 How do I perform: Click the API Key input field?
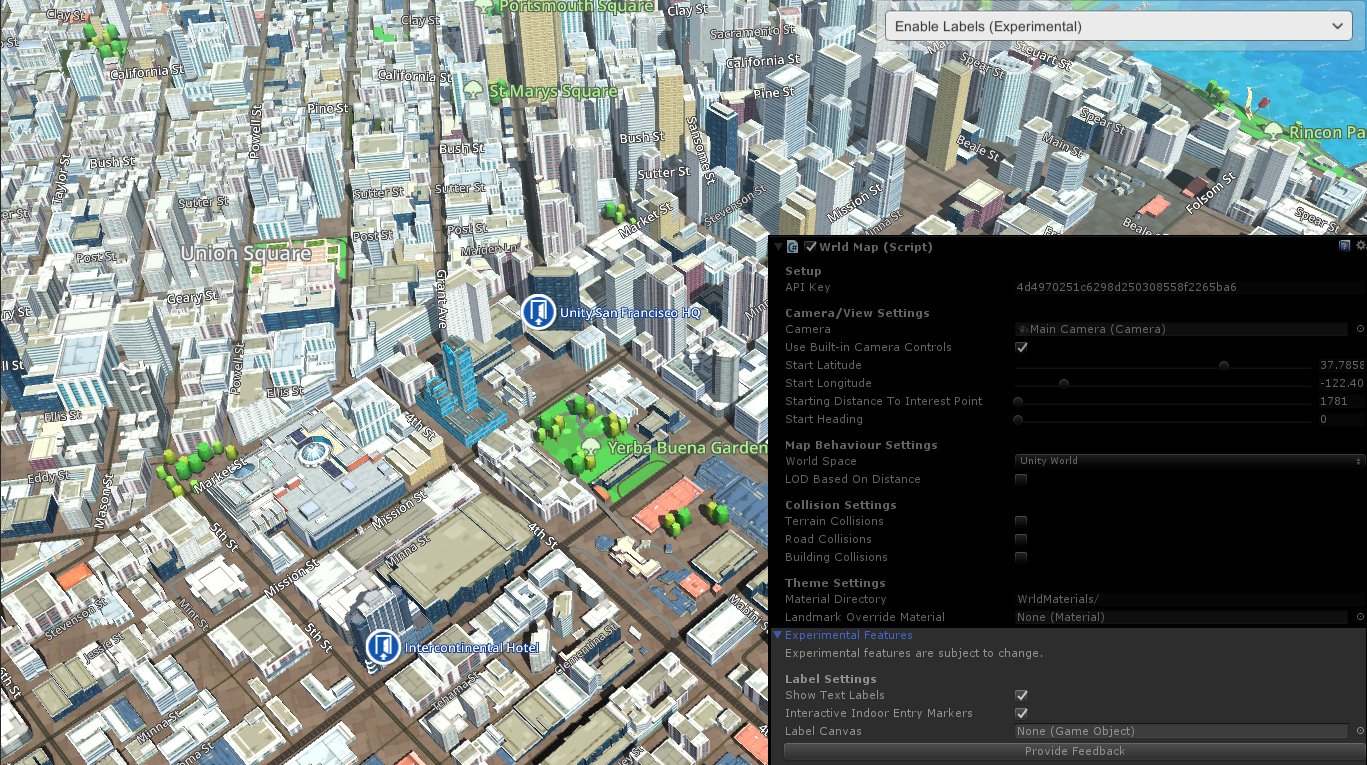1189,287
